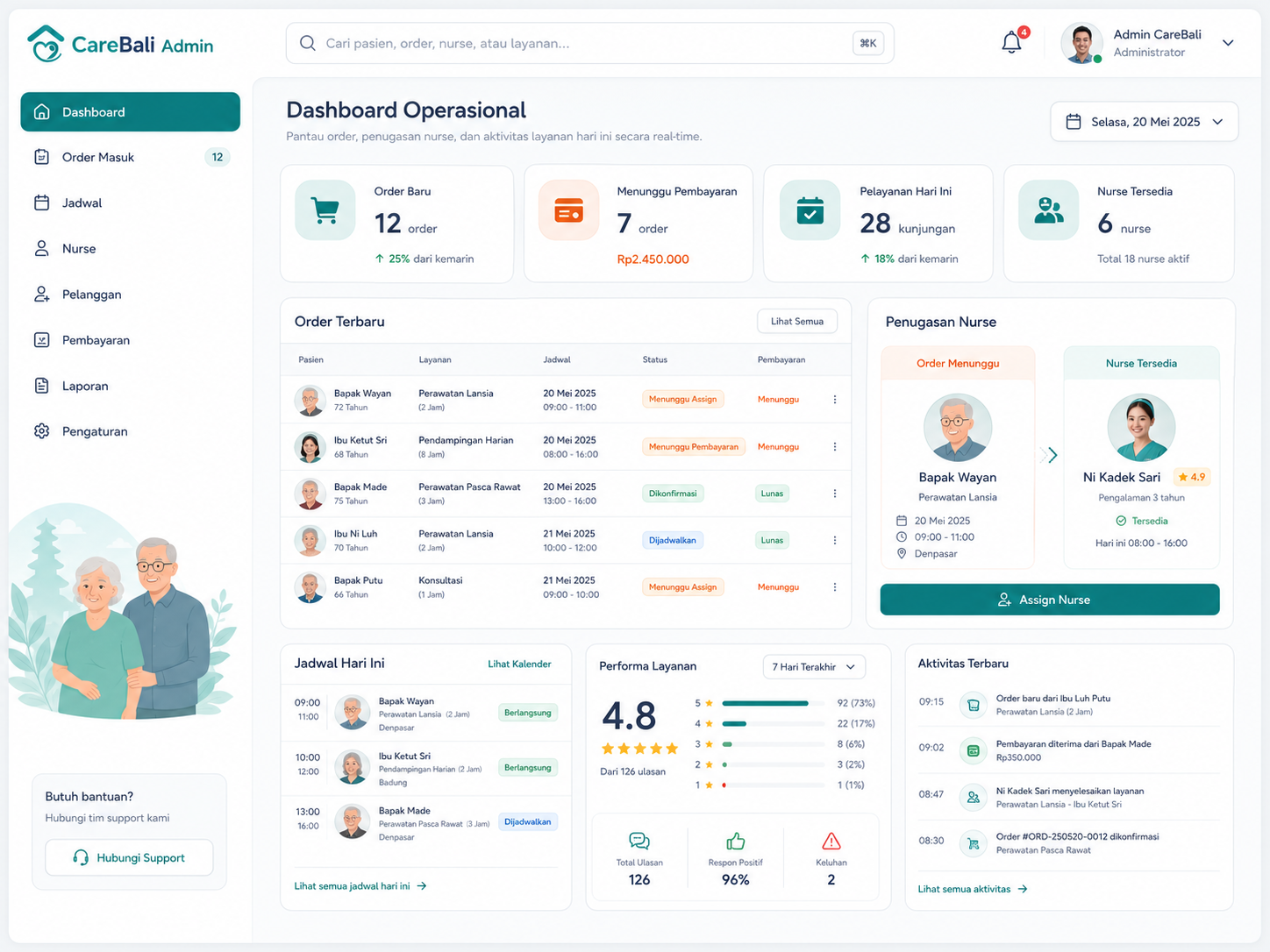Select the Nurse Tersedia panel header
Screen dimensions: 1270x952
coord(1141,363)
